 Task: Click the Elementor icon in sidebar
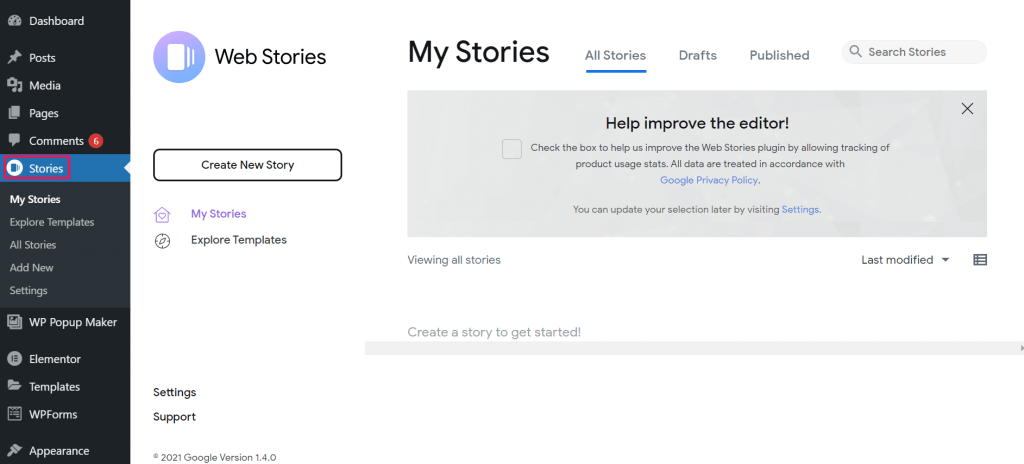pos(14,359)
